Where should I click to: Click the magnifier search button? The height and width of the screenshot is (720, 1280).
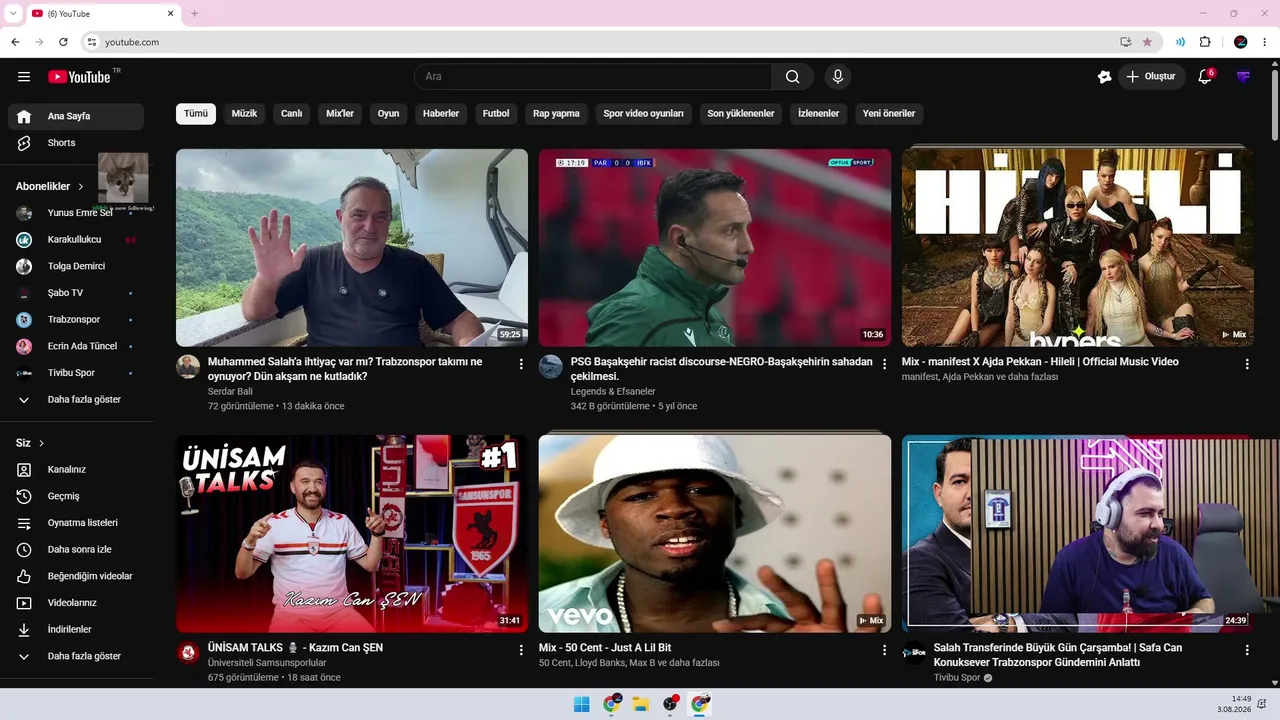pyautogui.click(x=792, y=77)
